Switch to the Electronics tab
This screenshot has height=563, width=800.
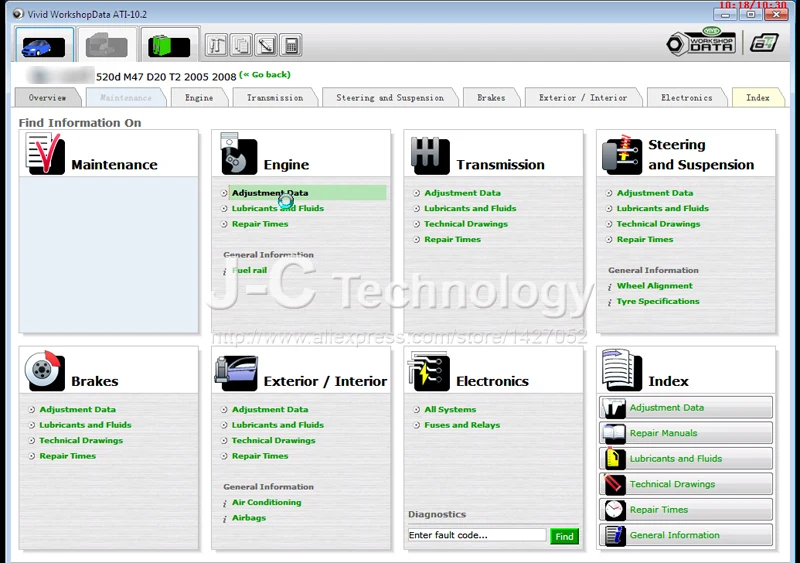tap(687, 97)
